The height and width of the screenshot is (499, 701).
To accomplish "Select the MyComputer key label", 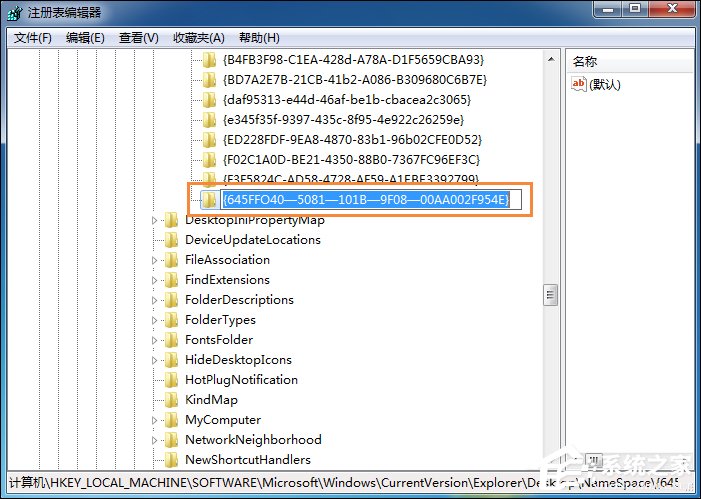I will pyautogui.click(x=223, y=419).
